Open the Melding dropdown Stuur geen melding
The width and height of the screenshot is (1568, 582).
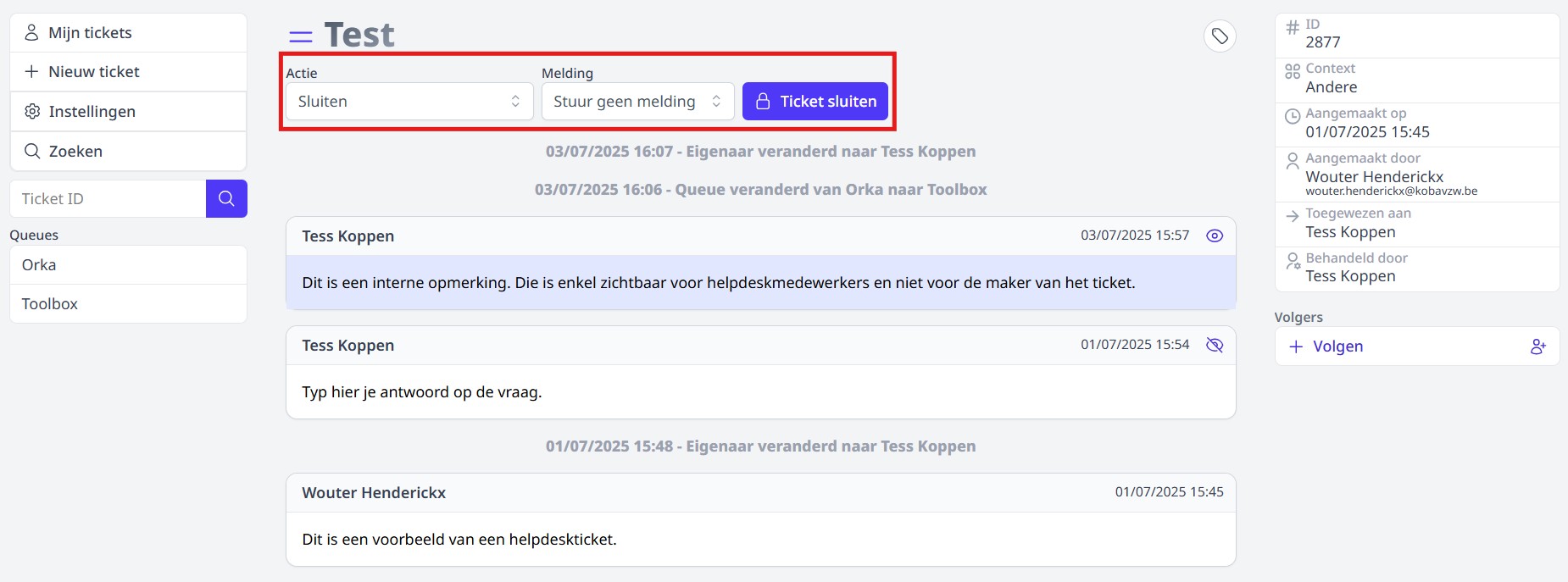tap(638, 101)
